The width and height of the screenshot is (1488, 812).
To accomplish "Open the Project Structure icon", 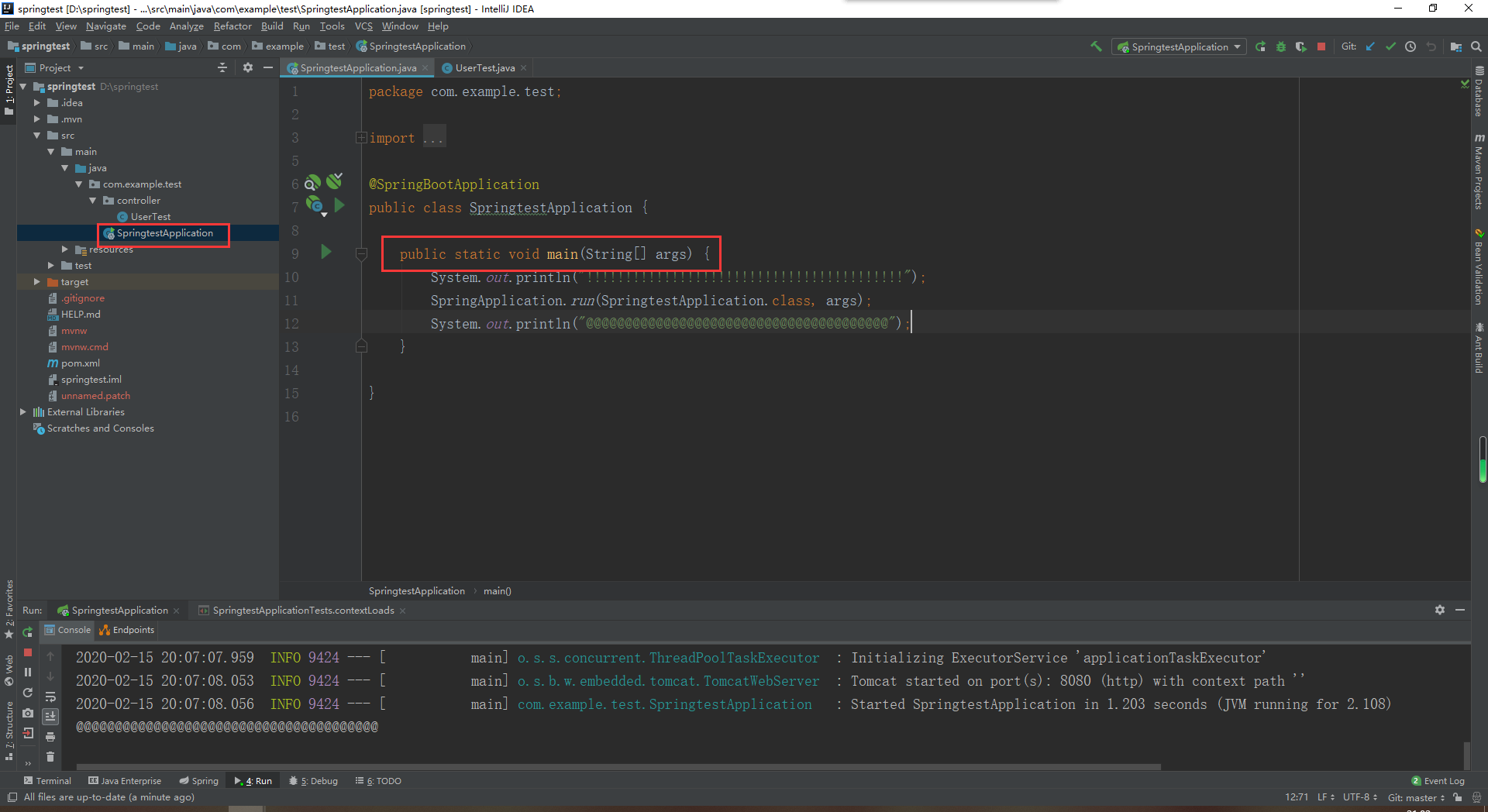I will pos(1456,46).
